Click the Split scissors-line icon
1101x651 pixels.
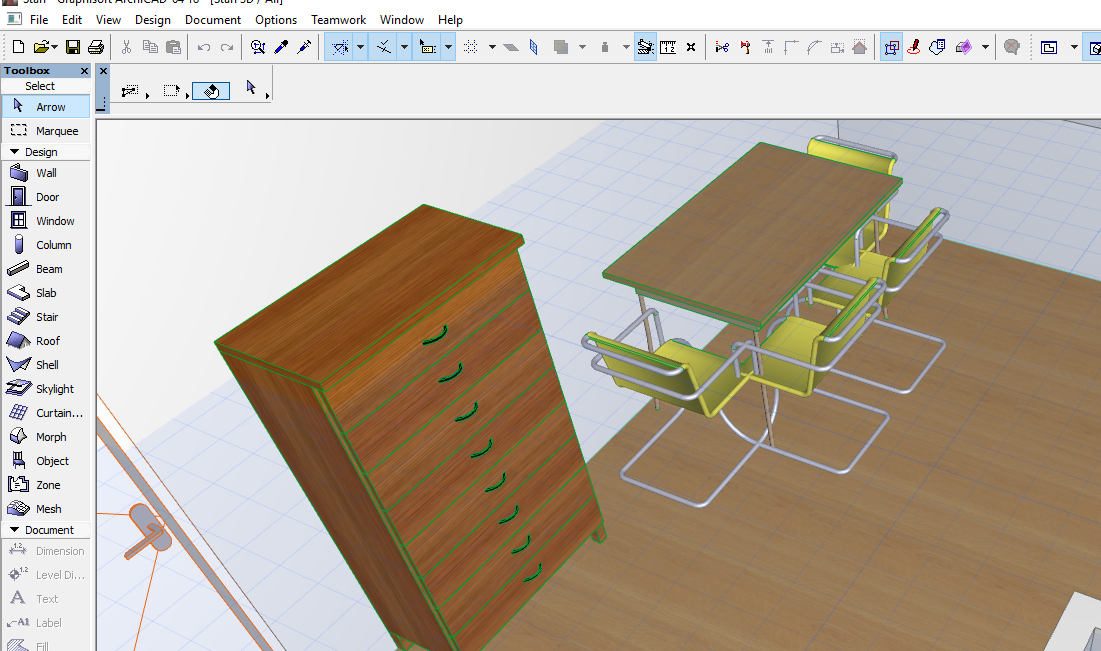click(x=722, y=47)
